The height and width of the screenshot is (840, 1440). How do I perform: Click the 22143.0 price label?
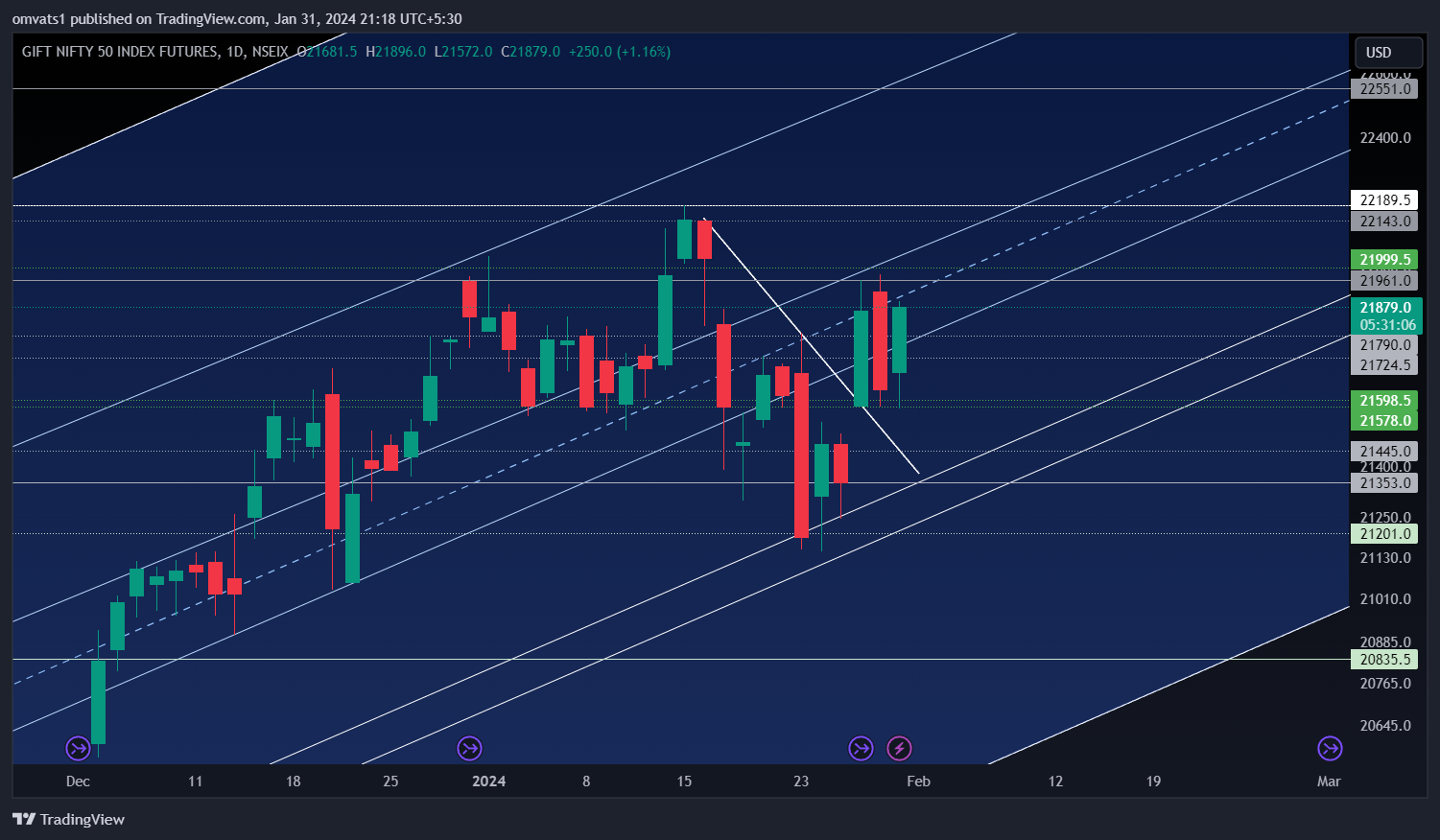(1386, 222)
